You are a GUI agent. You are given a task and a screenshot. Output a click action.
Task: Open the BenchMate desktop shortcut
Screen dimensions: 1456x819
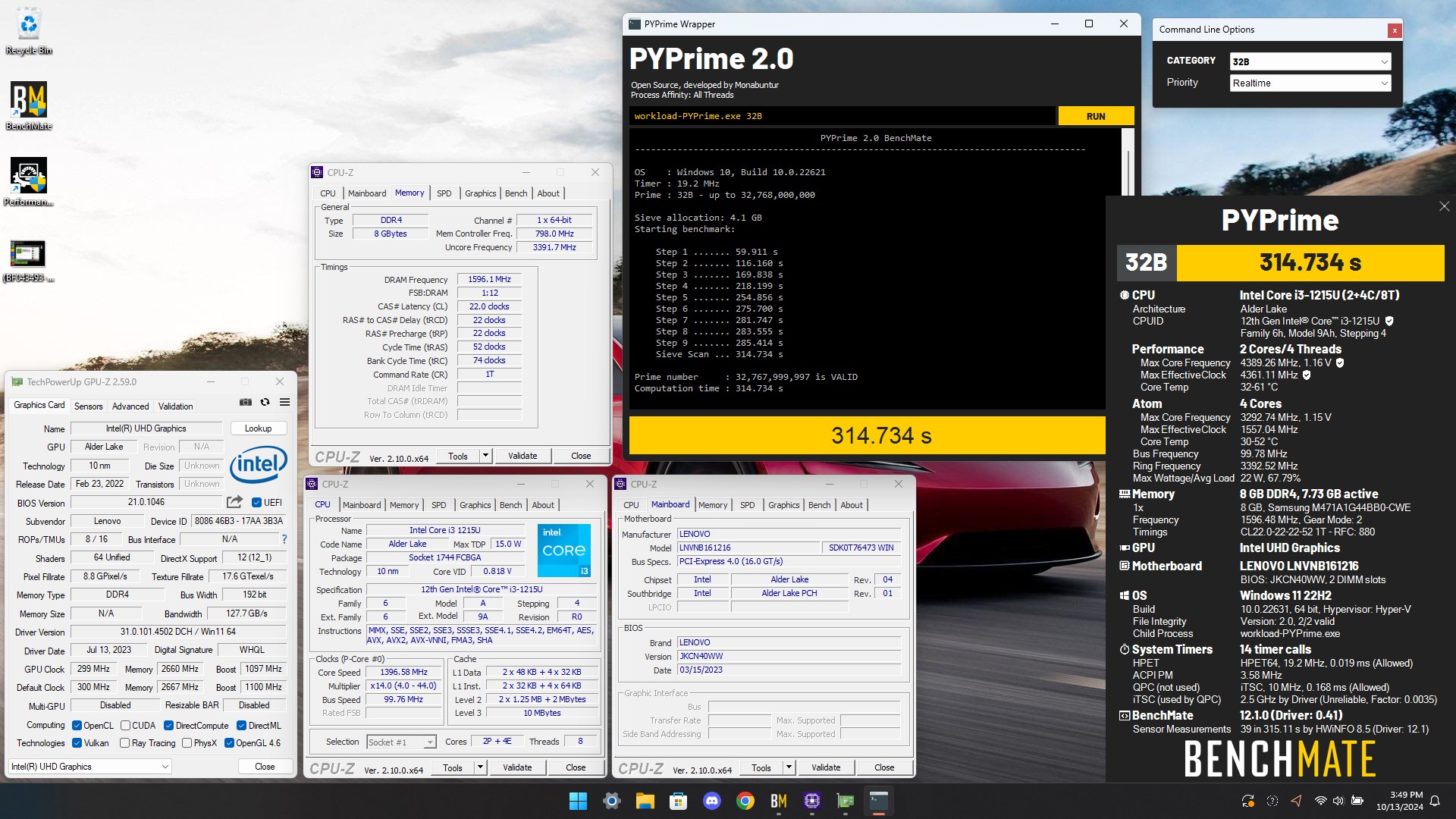(x=29, y=106)
